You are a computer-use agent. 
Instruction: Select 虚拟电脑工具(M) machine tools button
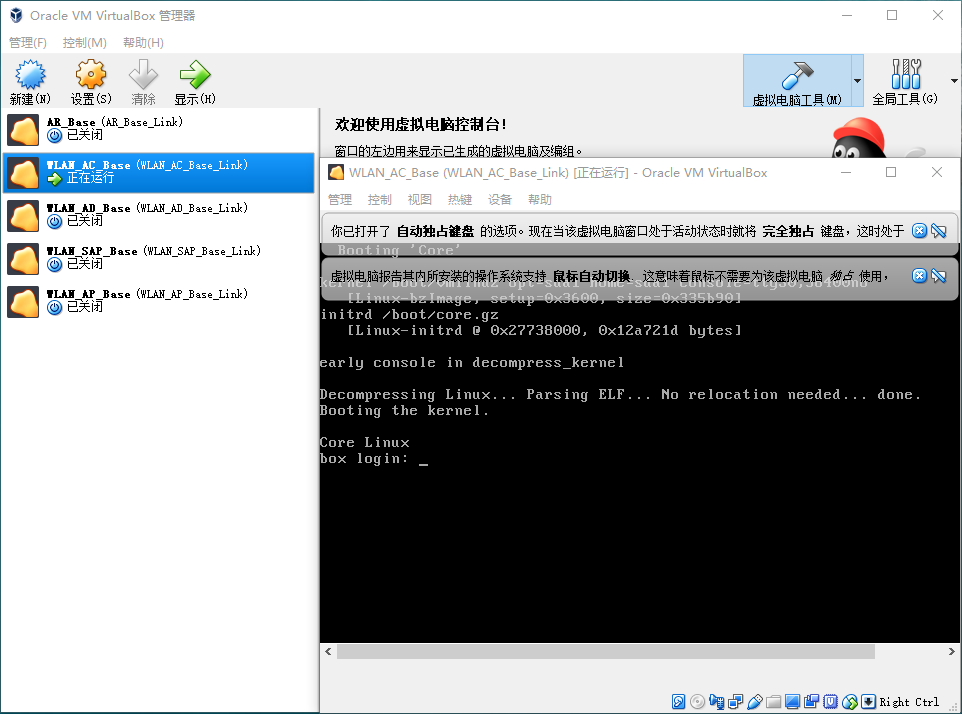pos(797,81)
